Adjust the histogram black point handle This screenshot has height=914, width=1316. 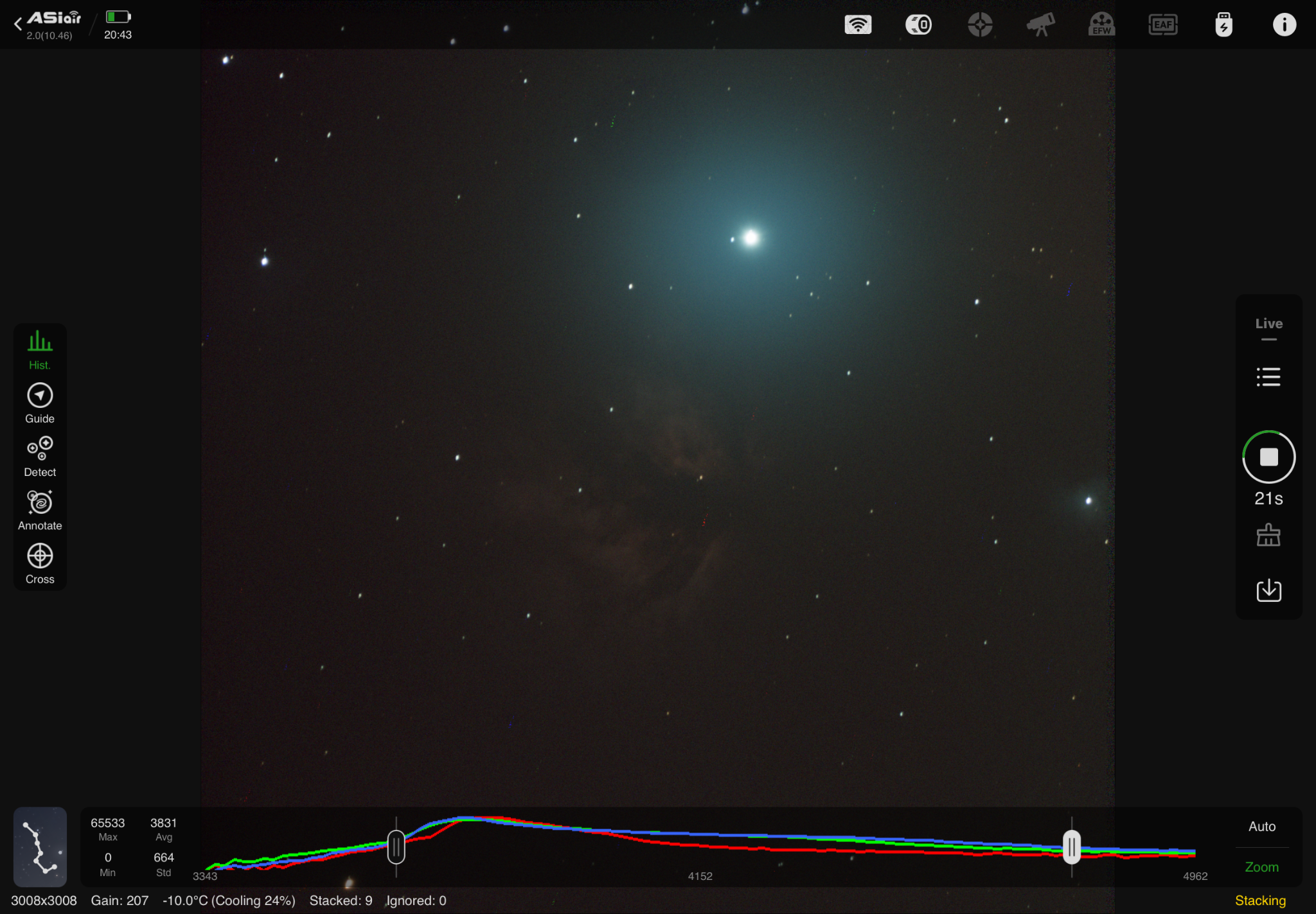pyautogui.click(x=396, y=847)
